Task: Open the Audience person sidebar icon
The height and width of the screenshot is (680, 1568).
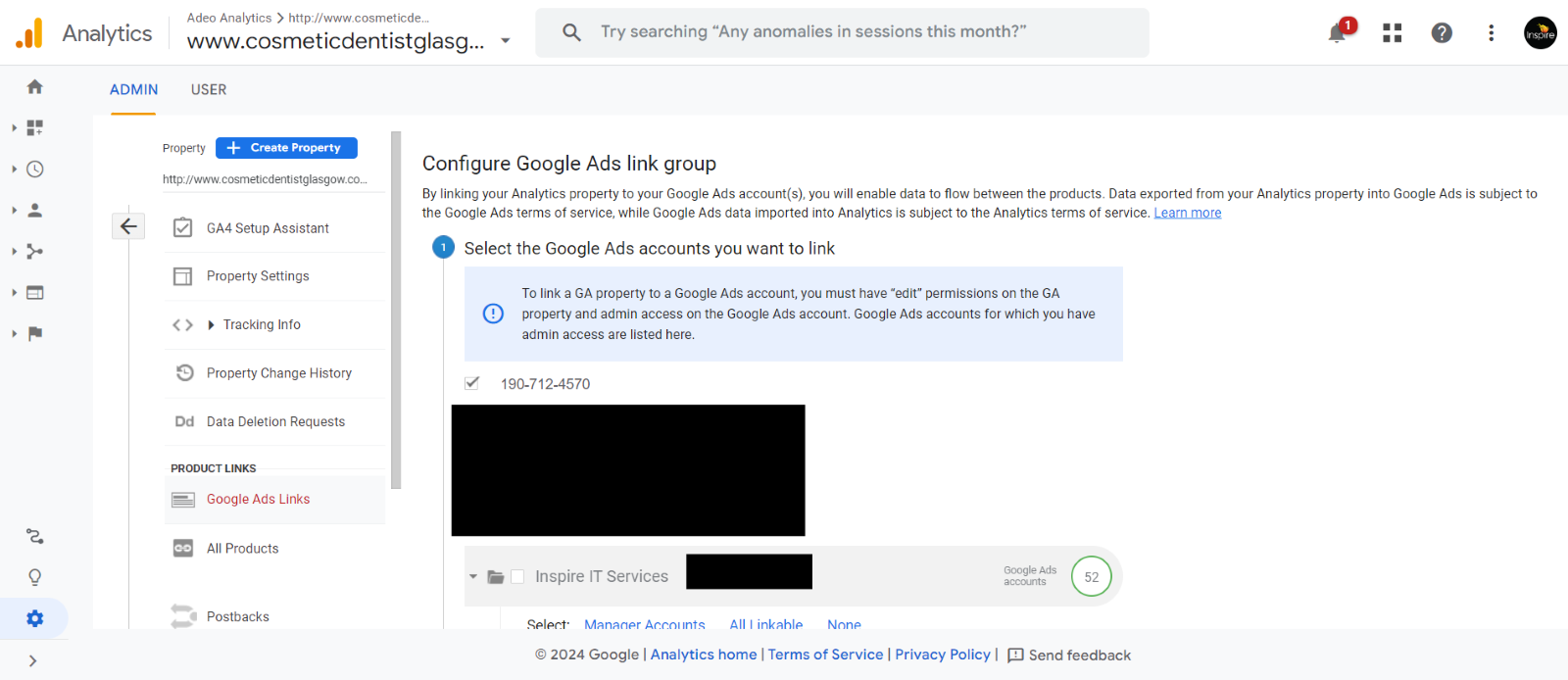Action: tap(35, 211)
